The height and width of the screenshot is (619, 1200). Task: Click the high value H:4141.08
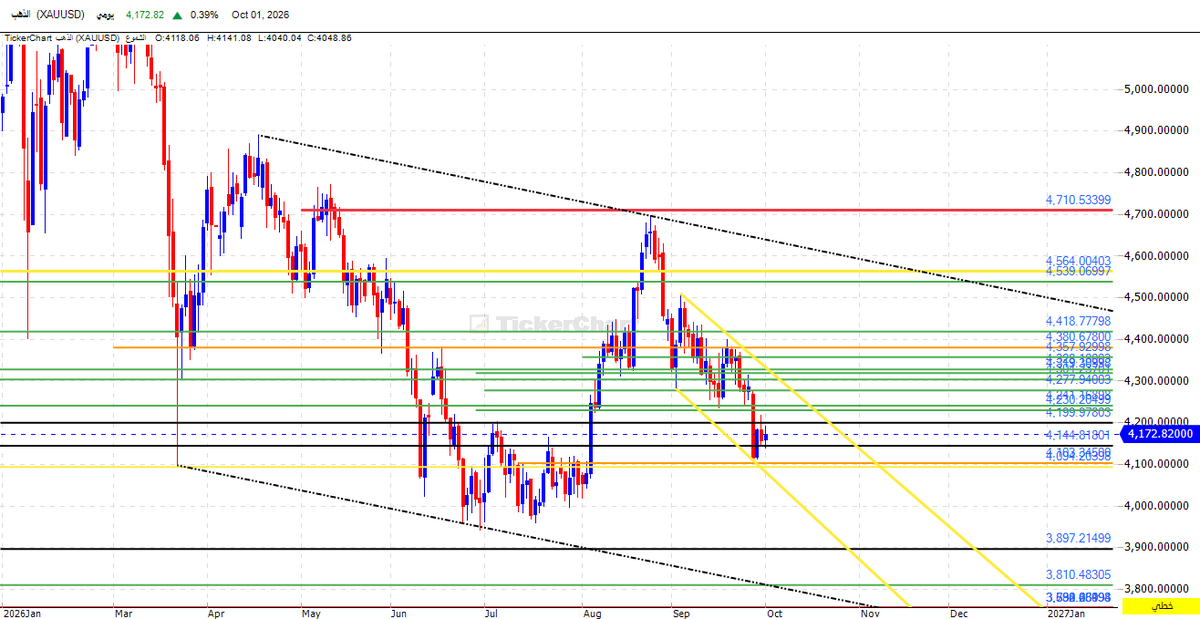(x=230, y=38)
